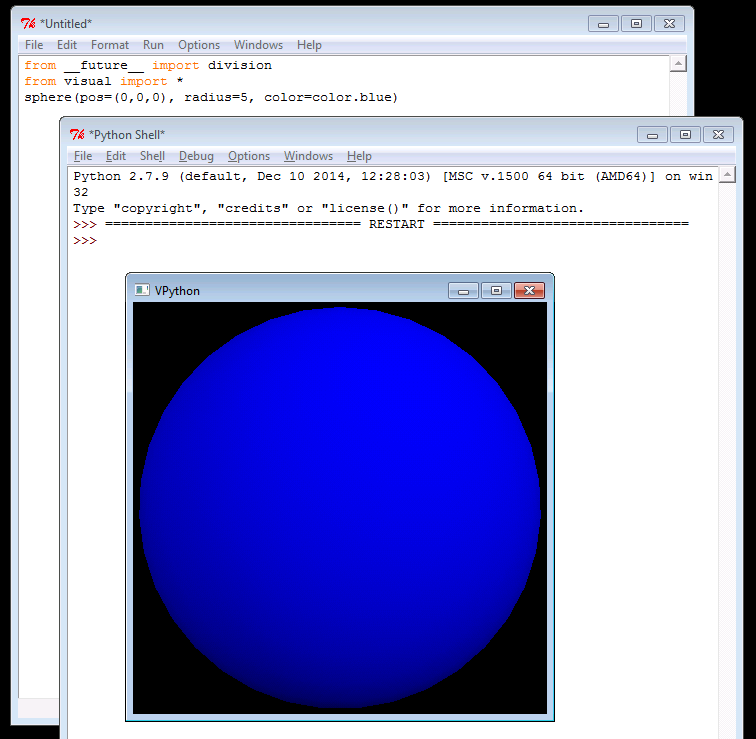Click the Python Shell title bar icon
Viewport: 756px width, 739px height.
pyautogui.click(x=77, y=135)
